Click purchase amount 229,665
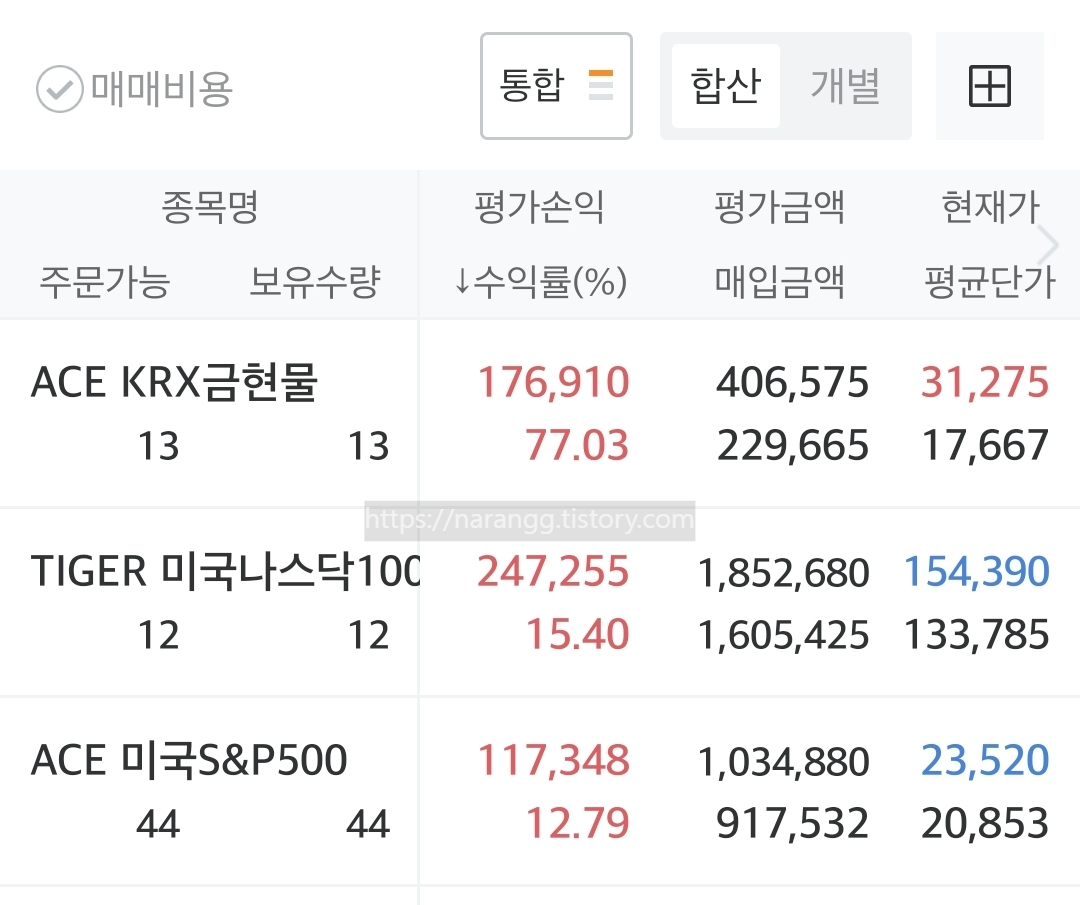The width and height of the screenshot is (1080, 905). pos(793,445)
